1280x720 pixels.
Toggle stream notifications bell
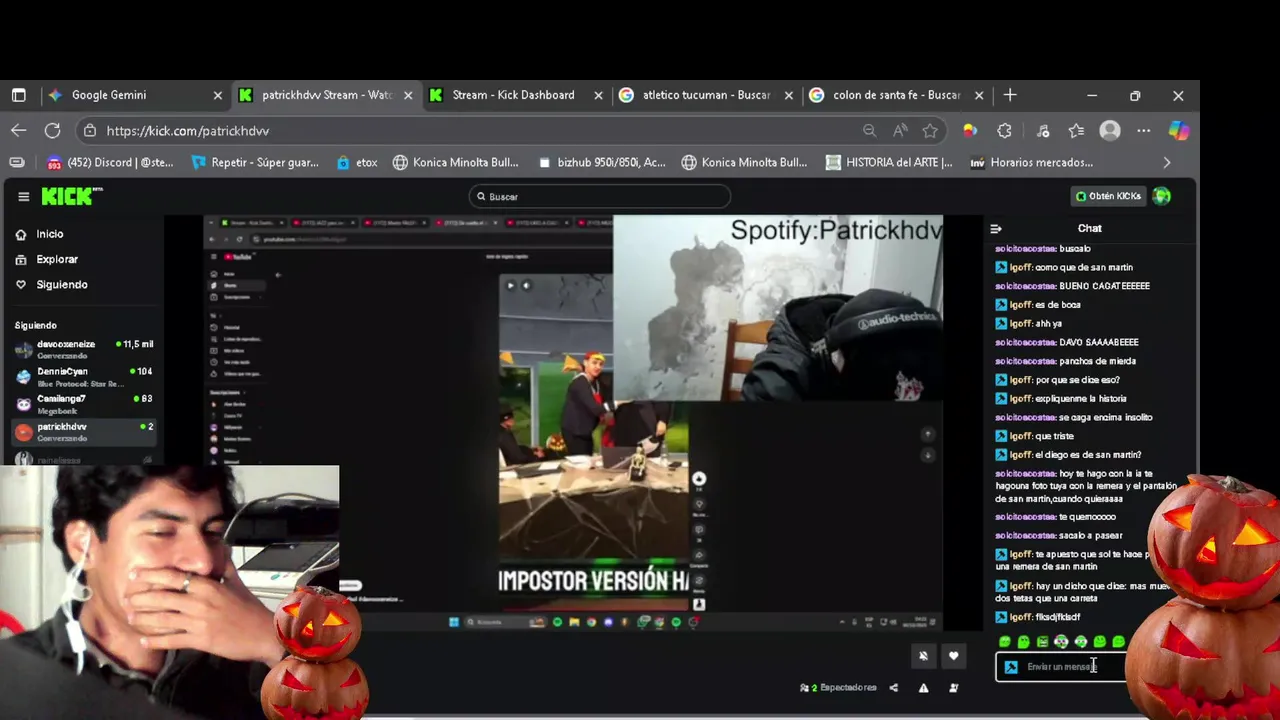pyautogui.click(x=923, y=656)
